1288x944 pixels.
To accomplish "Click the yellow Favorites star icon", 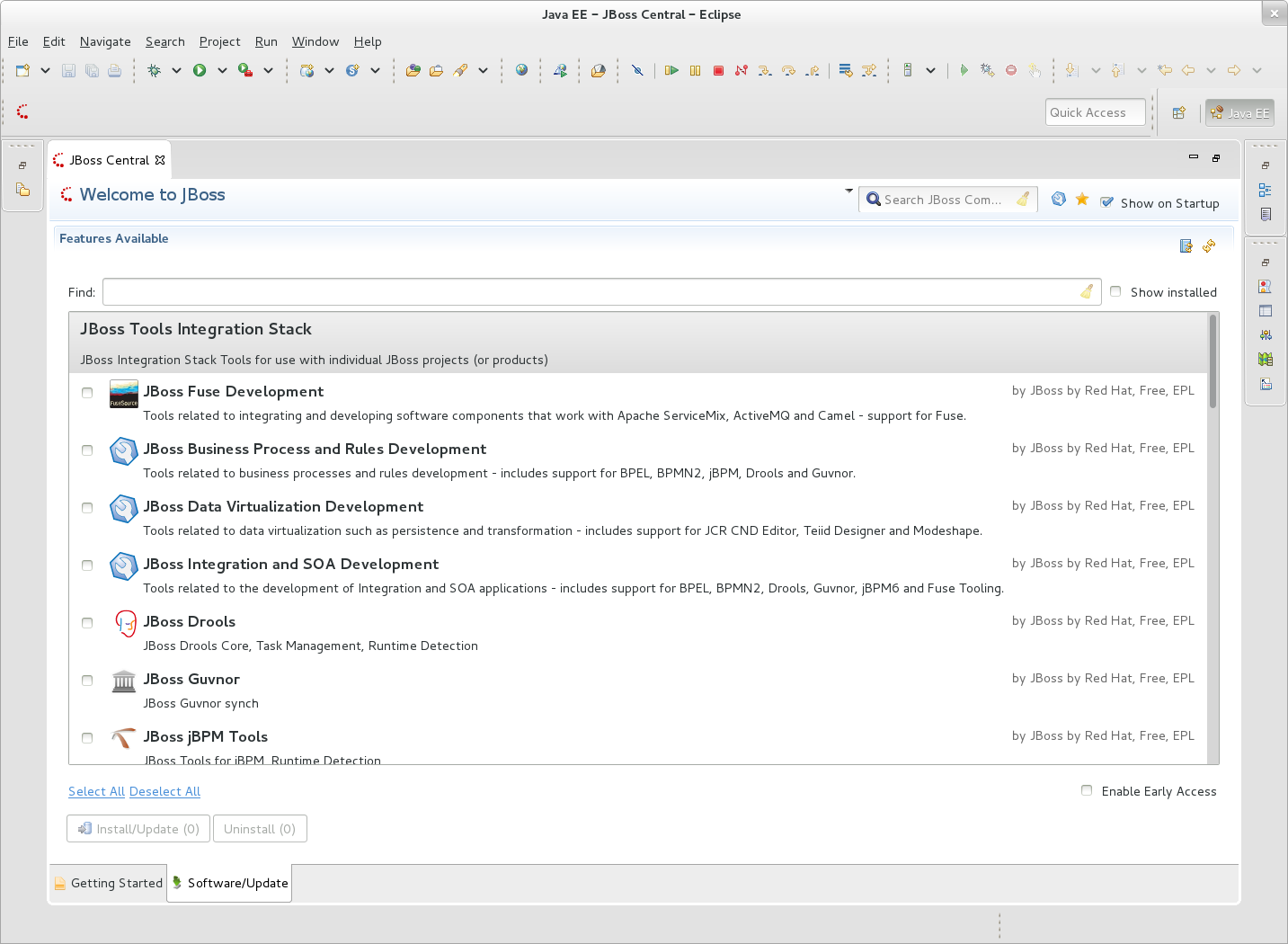I will (x=1082, y=199).
